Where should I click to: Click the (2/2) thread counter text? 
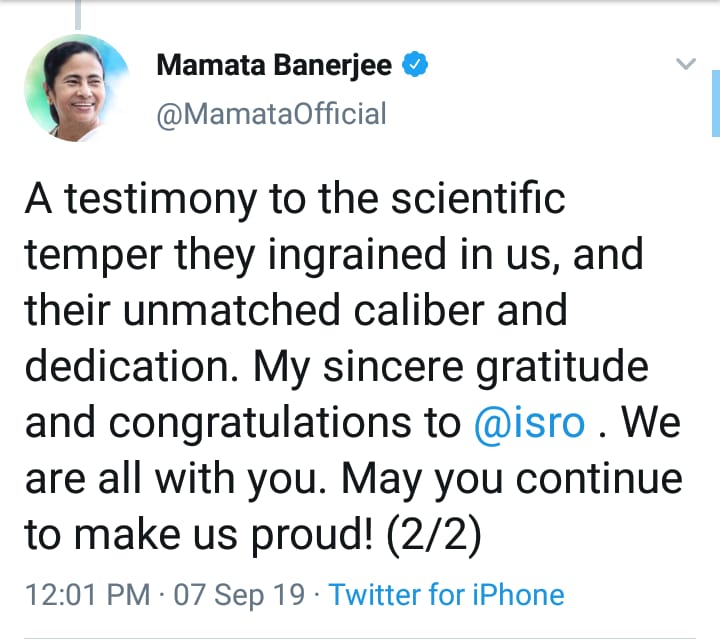[434, 535]
